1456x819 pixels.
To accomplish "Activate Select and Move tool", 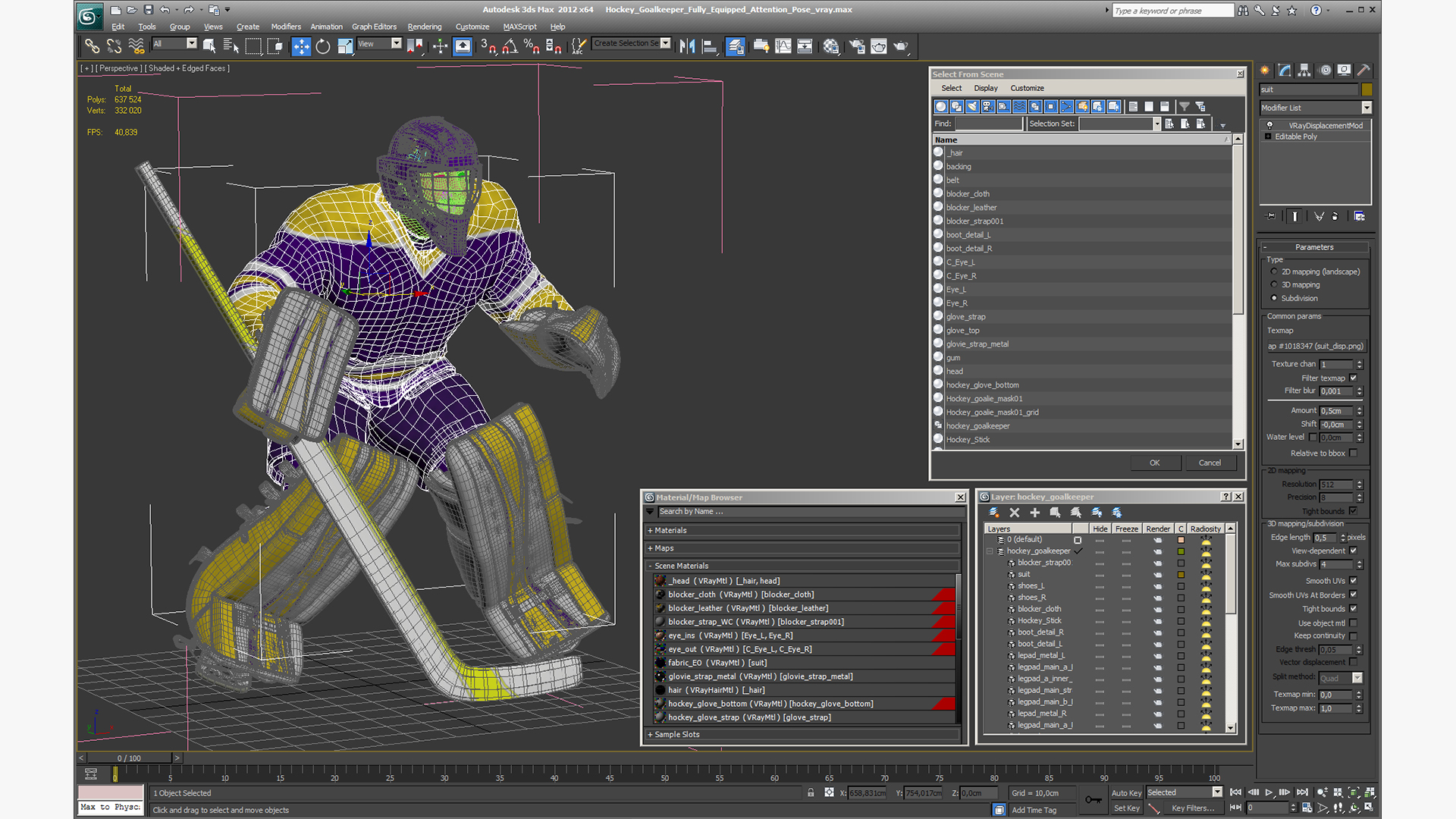I will pyautogui.click(x=301, y=46).
